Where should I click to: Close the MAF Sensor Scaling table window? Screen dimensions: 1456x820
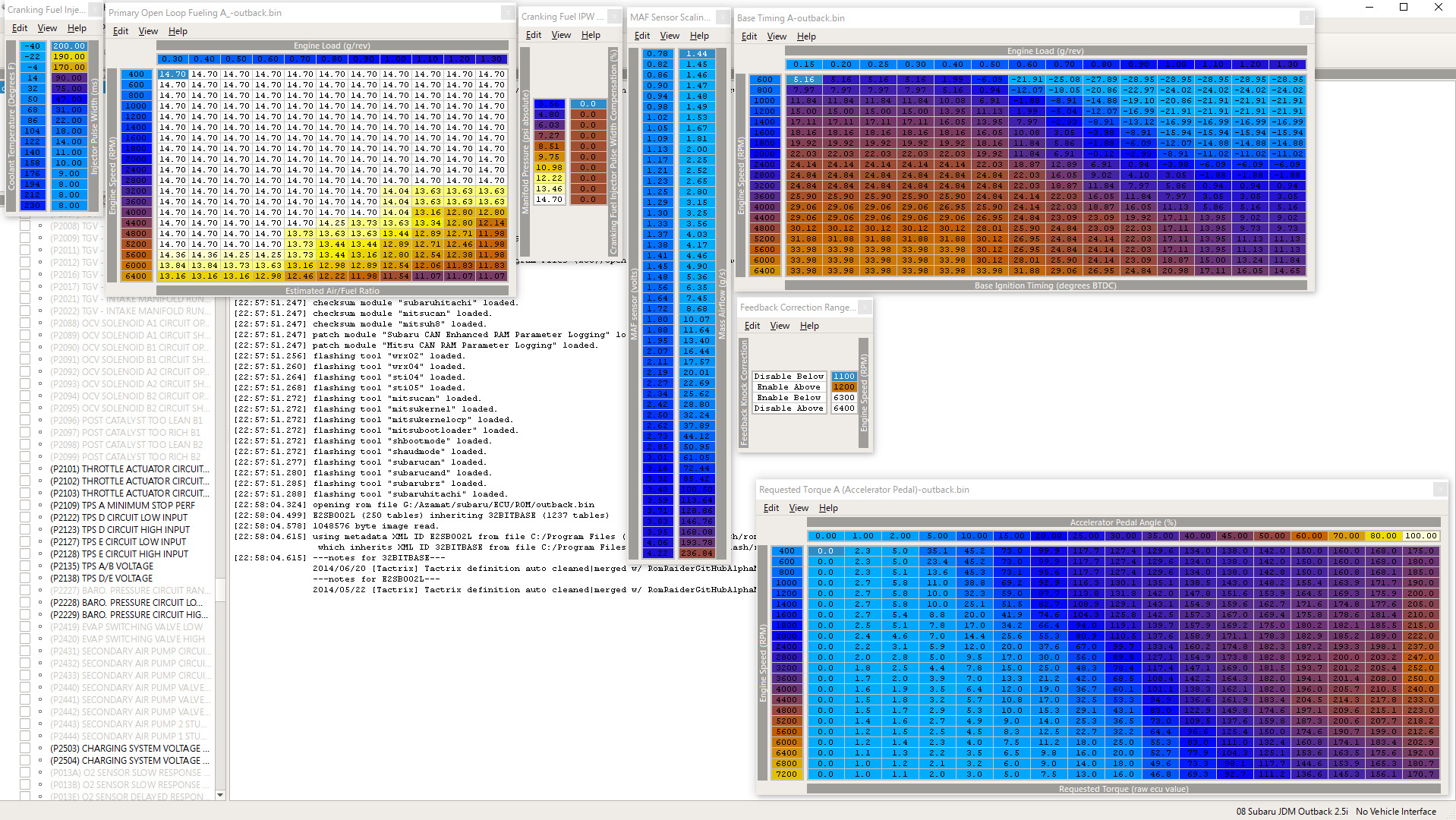coord(722,17)
